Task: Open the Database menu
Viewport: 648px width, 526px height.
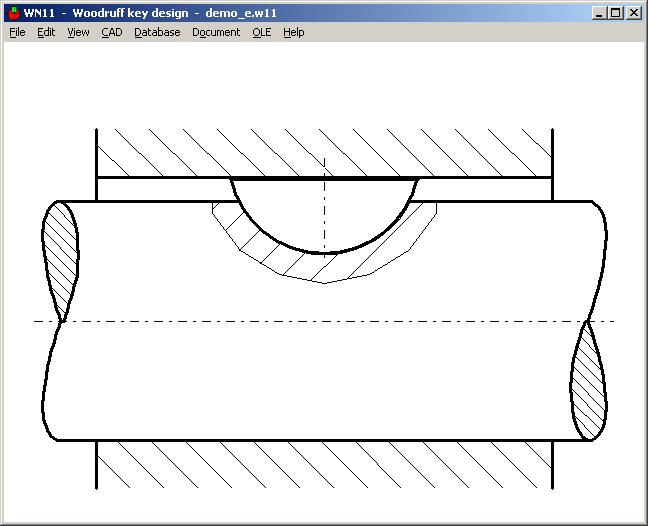Action: click(x=157, y=32)
